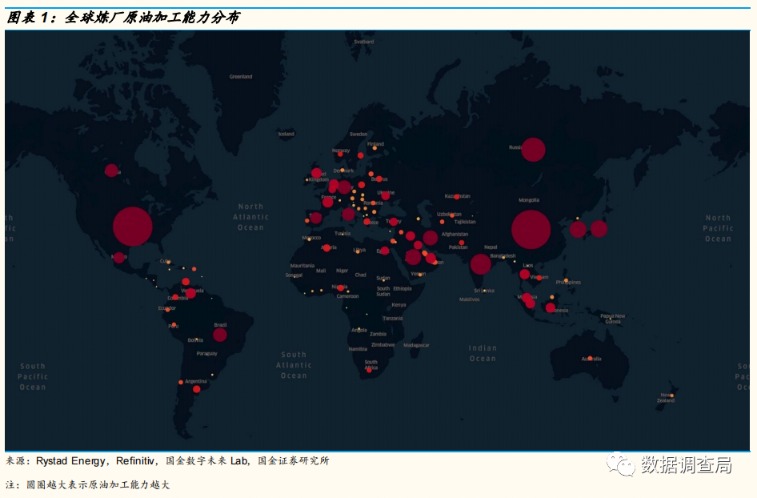Click the 数据调查局 watermark text
This screenshot has height=498, width=757.
pyautogui.click(x=687, y=465)
